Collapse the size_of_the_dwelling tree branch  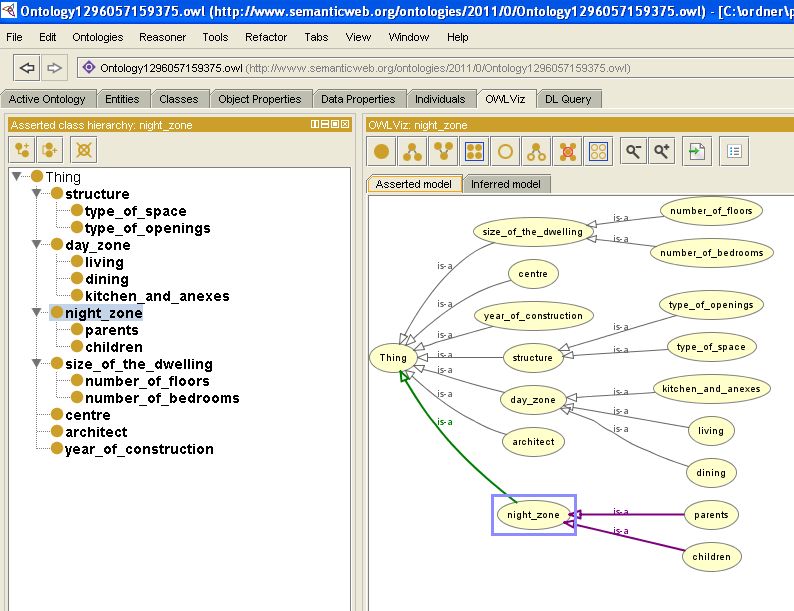click(37, 364)
